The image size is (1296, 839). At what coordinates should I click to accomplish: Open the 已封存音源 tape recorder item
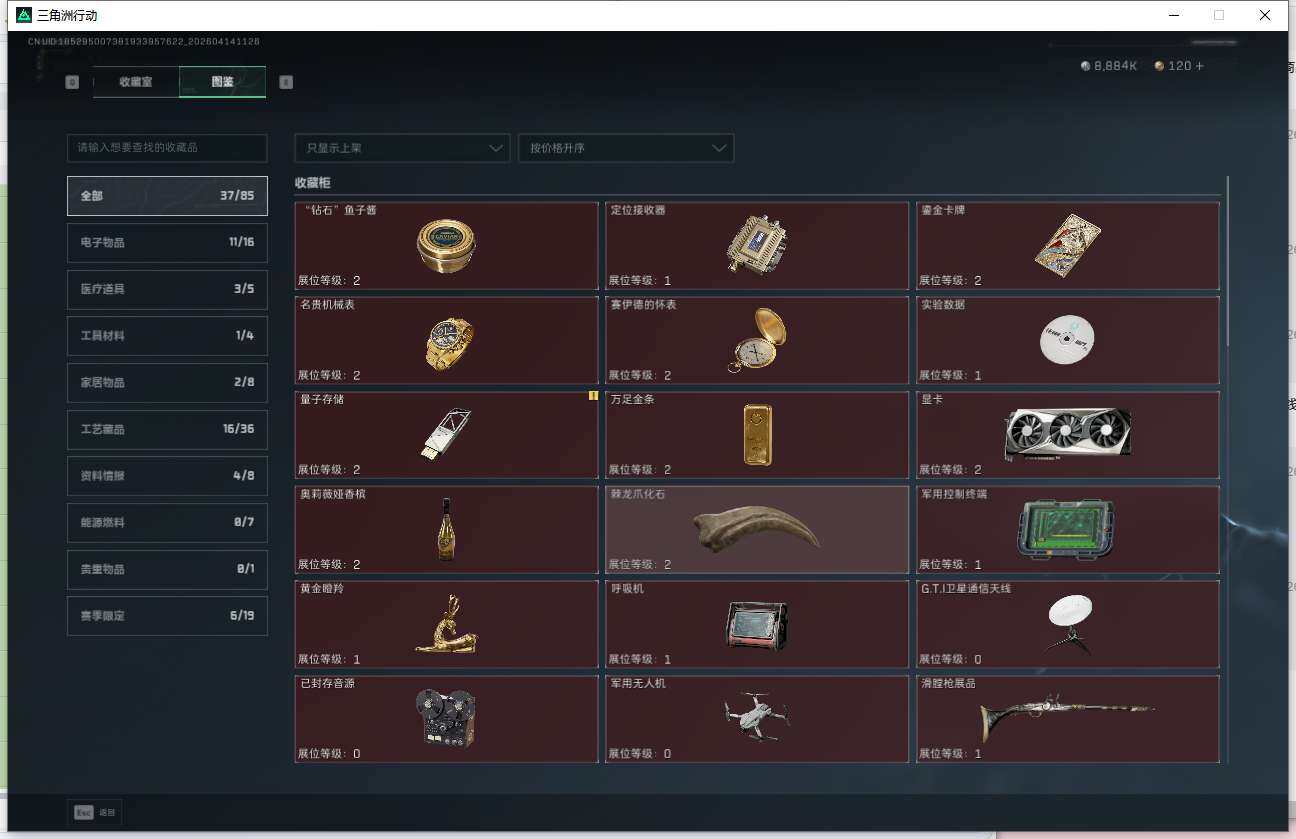446,719
